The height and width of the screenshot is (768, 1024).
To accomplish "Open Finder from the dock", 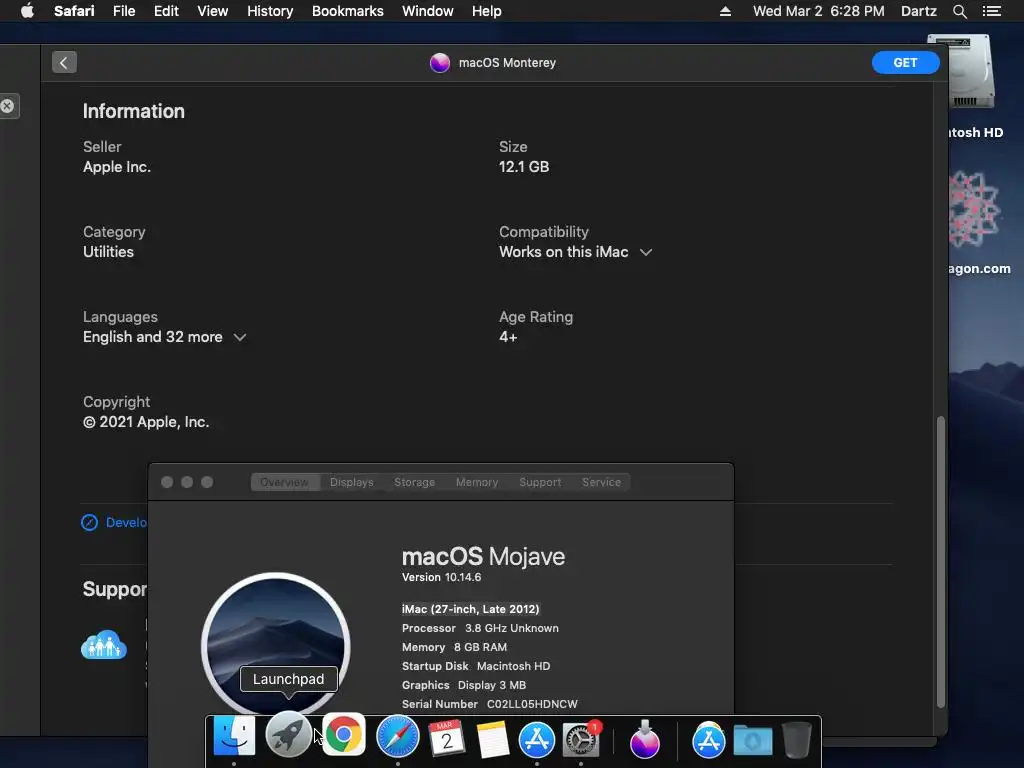I will coord(234,737).
